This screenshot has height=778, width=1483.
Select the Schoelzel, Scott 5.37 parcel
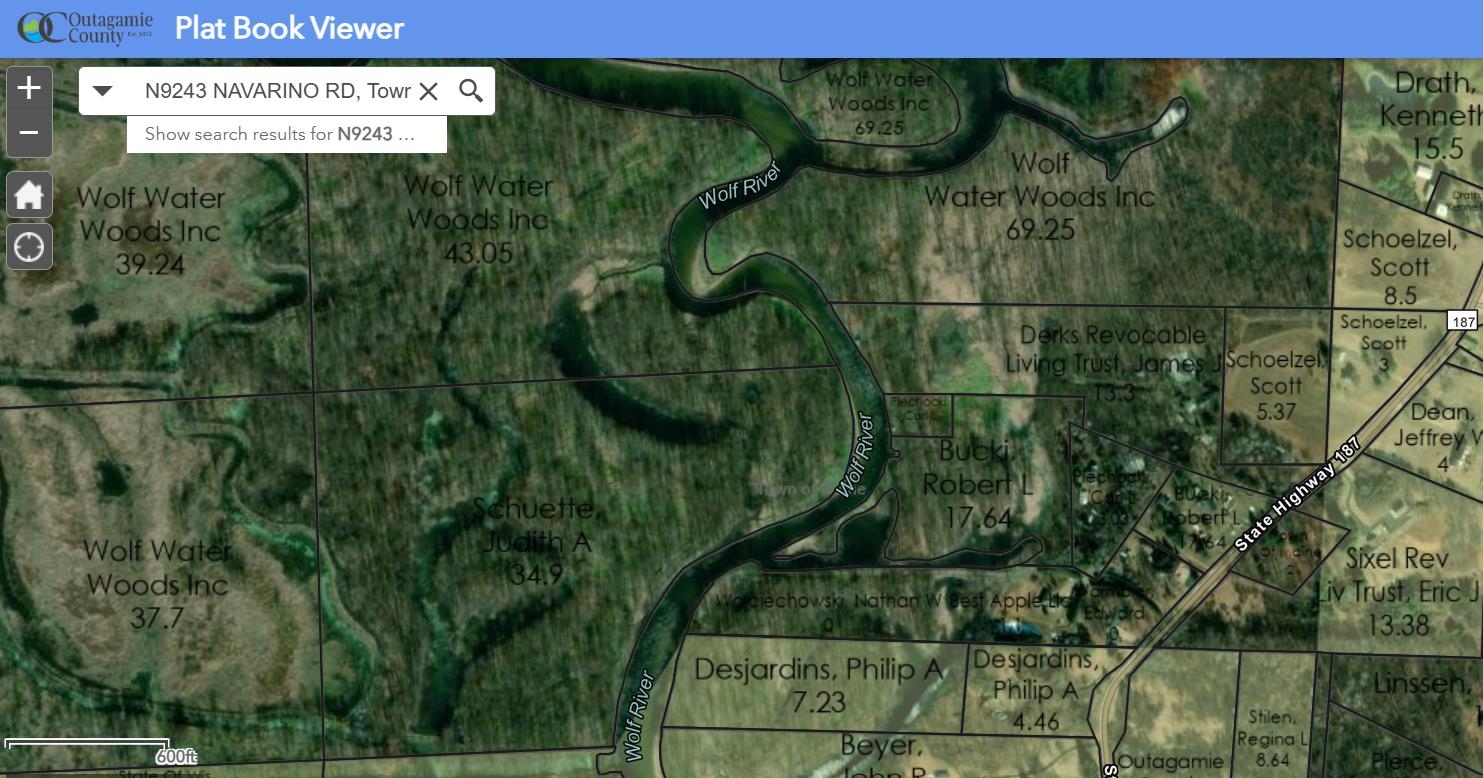click(1276, 384)
